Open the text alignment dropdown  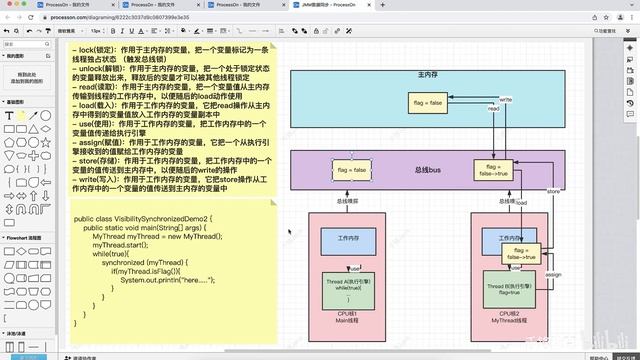click(x=155, y=31)
